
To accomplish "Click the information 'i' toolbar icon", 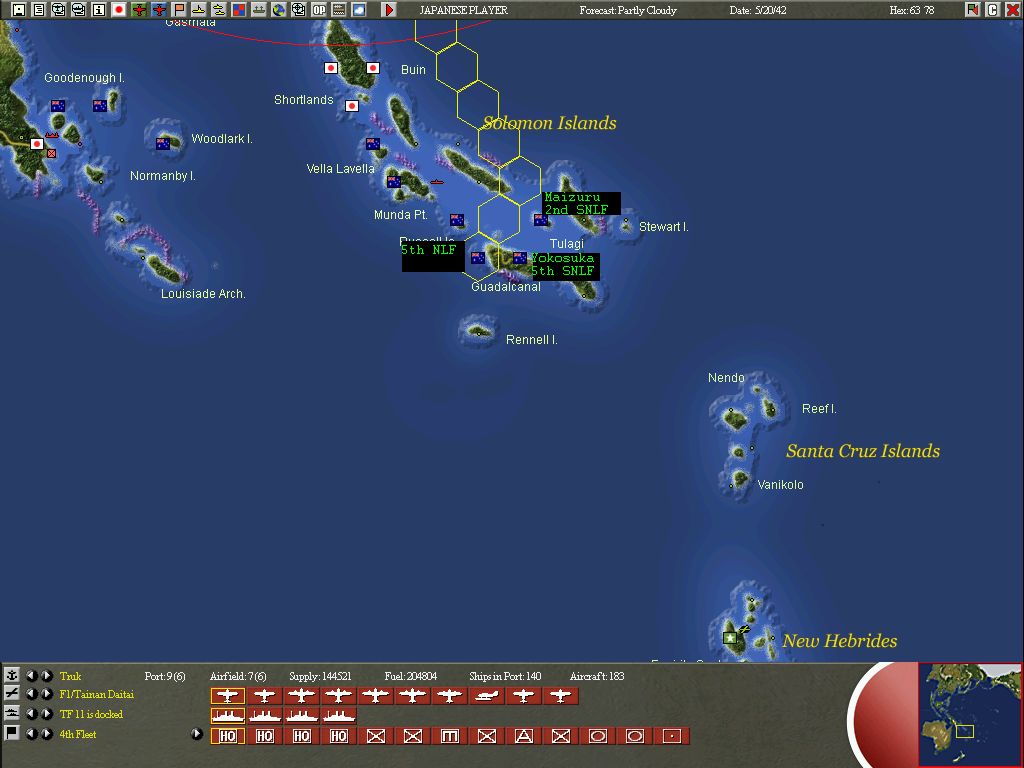I will [99, 10].
